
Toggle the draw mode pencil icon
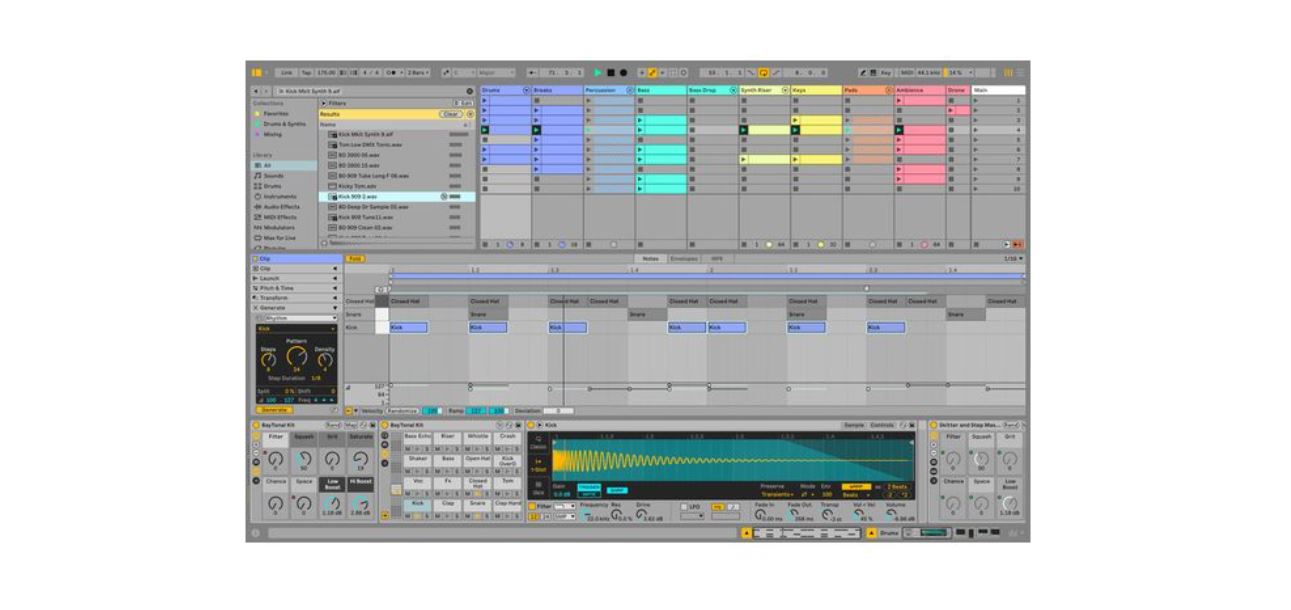[652, 73]
